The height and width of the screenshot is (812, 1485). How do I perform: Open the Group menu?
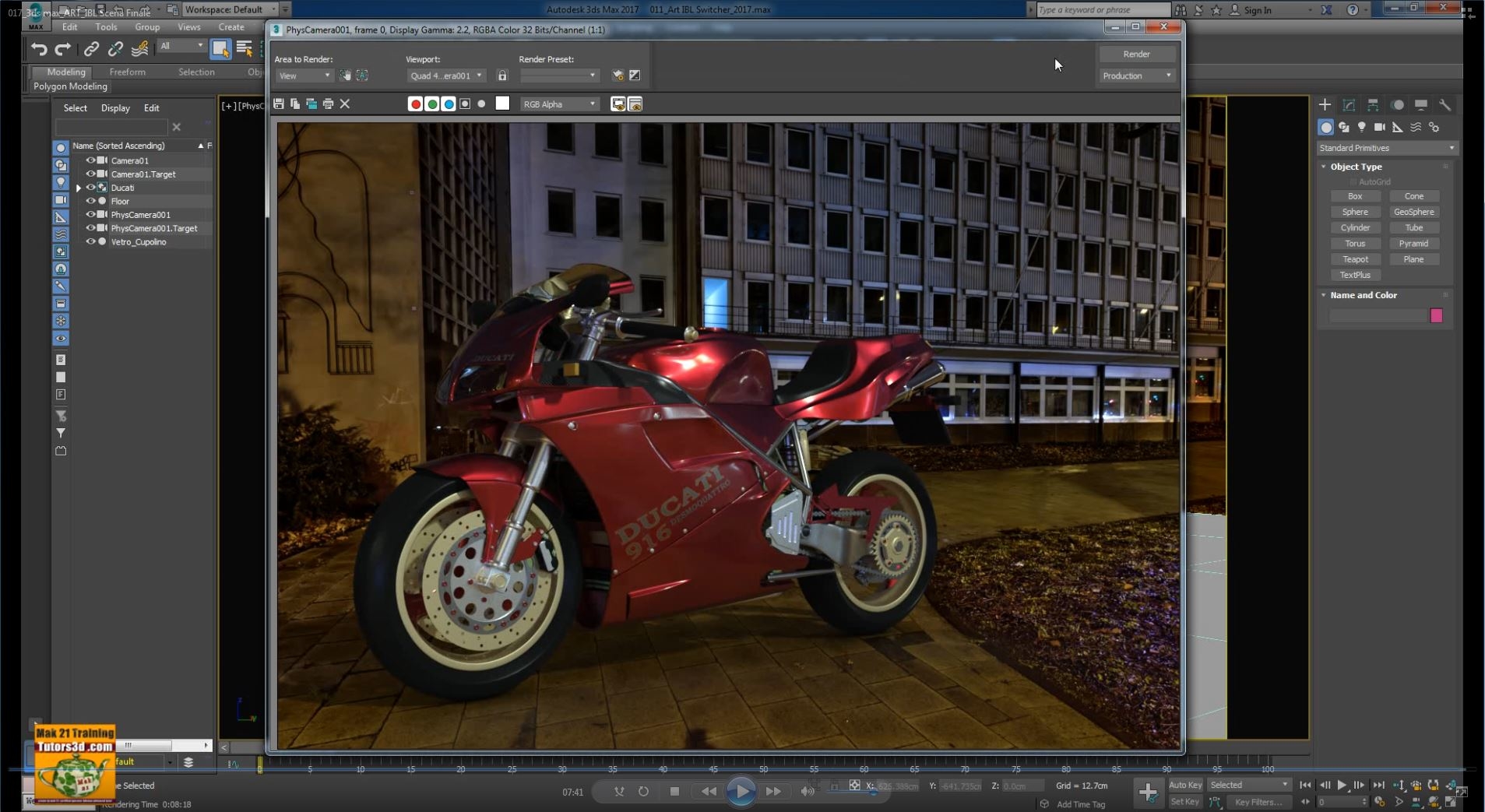pos(147,27)
